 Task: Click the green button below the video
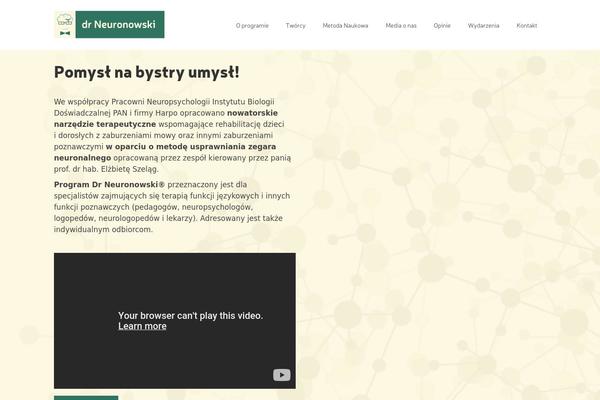tap(86, 398)
